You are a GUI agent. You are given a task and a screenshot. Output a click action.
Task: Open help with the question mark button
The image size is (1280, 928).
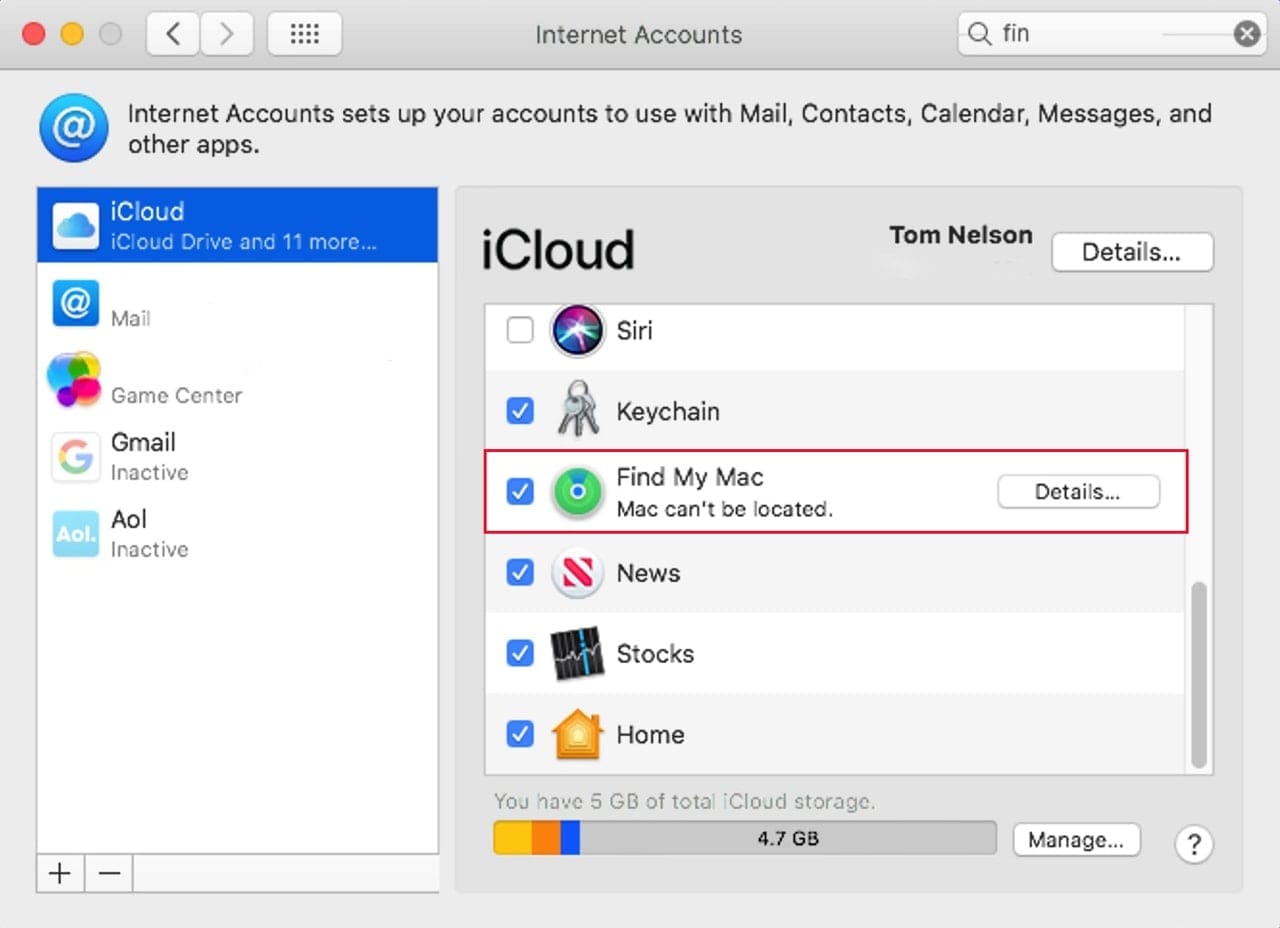click(1193, 844)
